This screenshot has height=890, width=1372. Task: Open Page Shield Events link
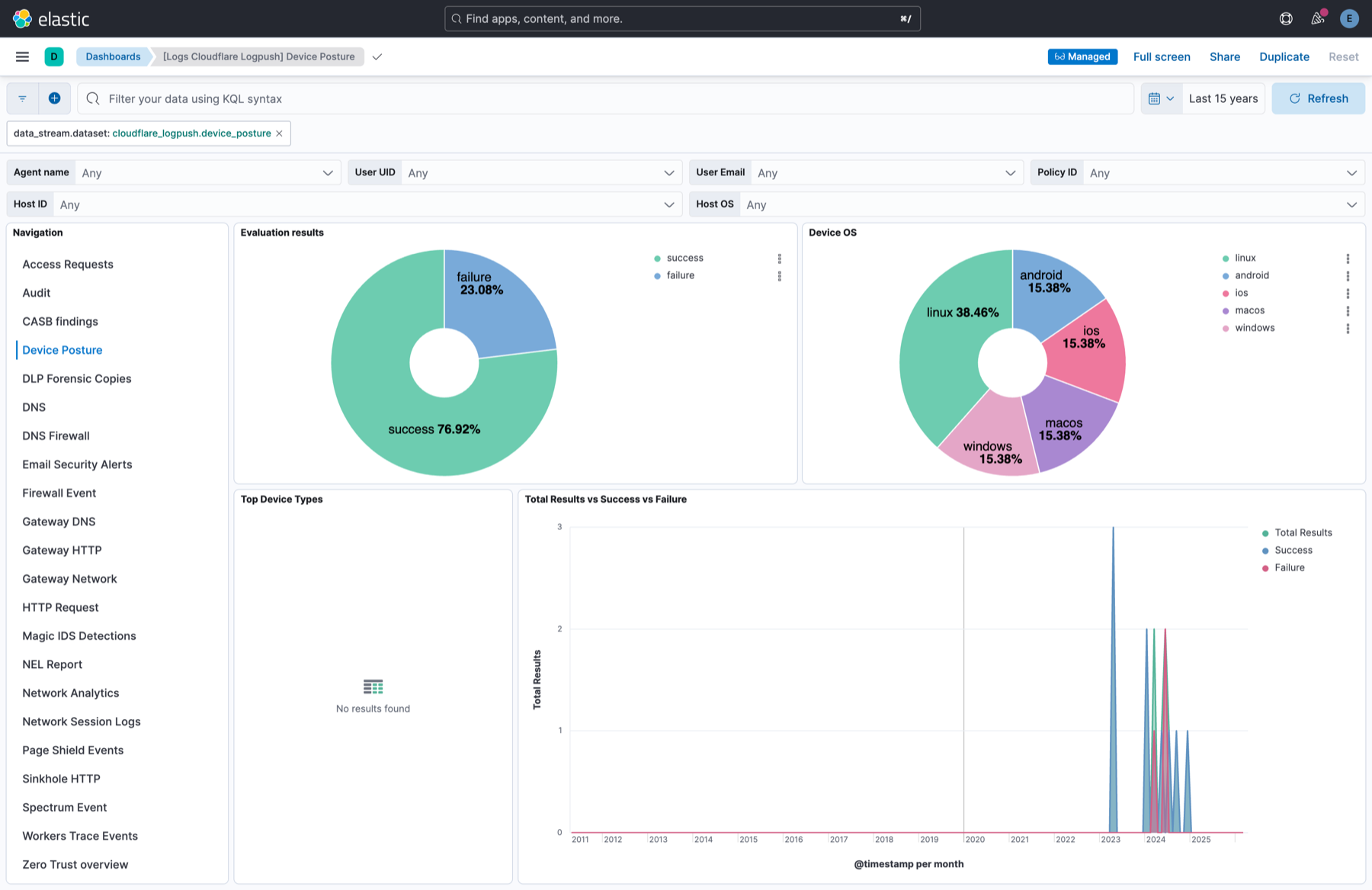pos(72,750)
